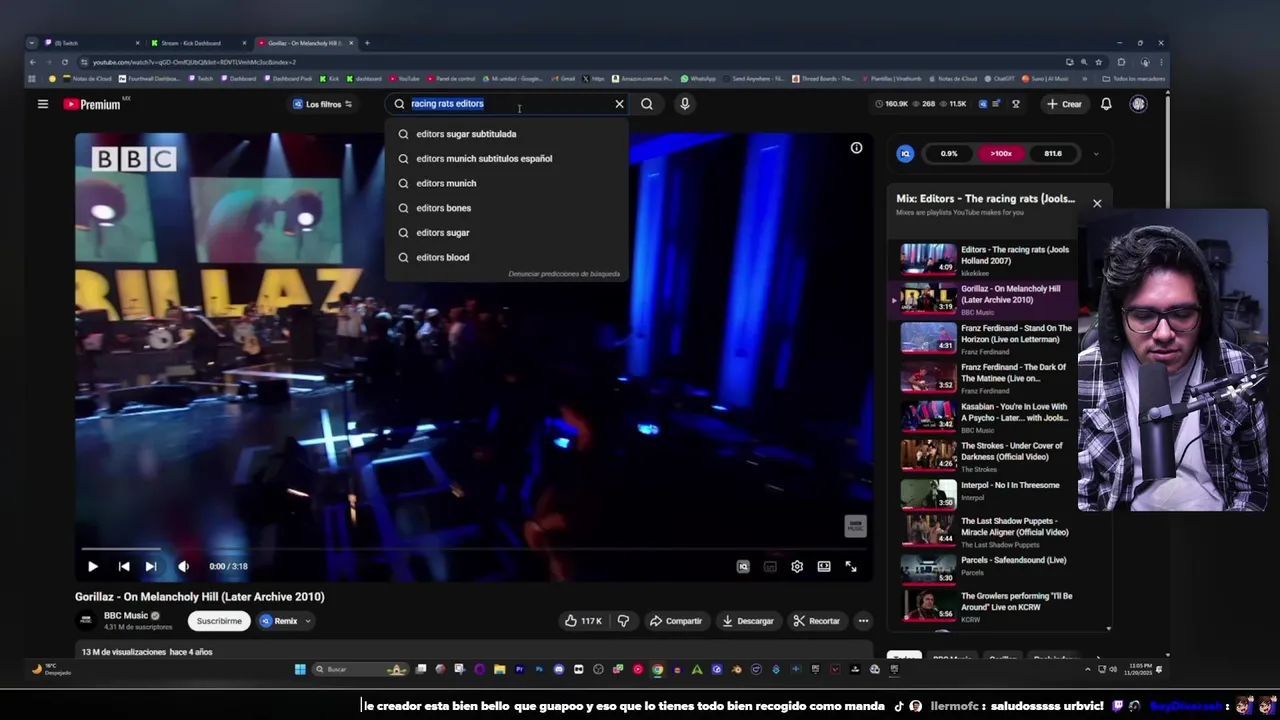Expand the Remix dropdown arrow
Image resolution: width=1280 pixels, height=720 pixels.
[308, 621]
